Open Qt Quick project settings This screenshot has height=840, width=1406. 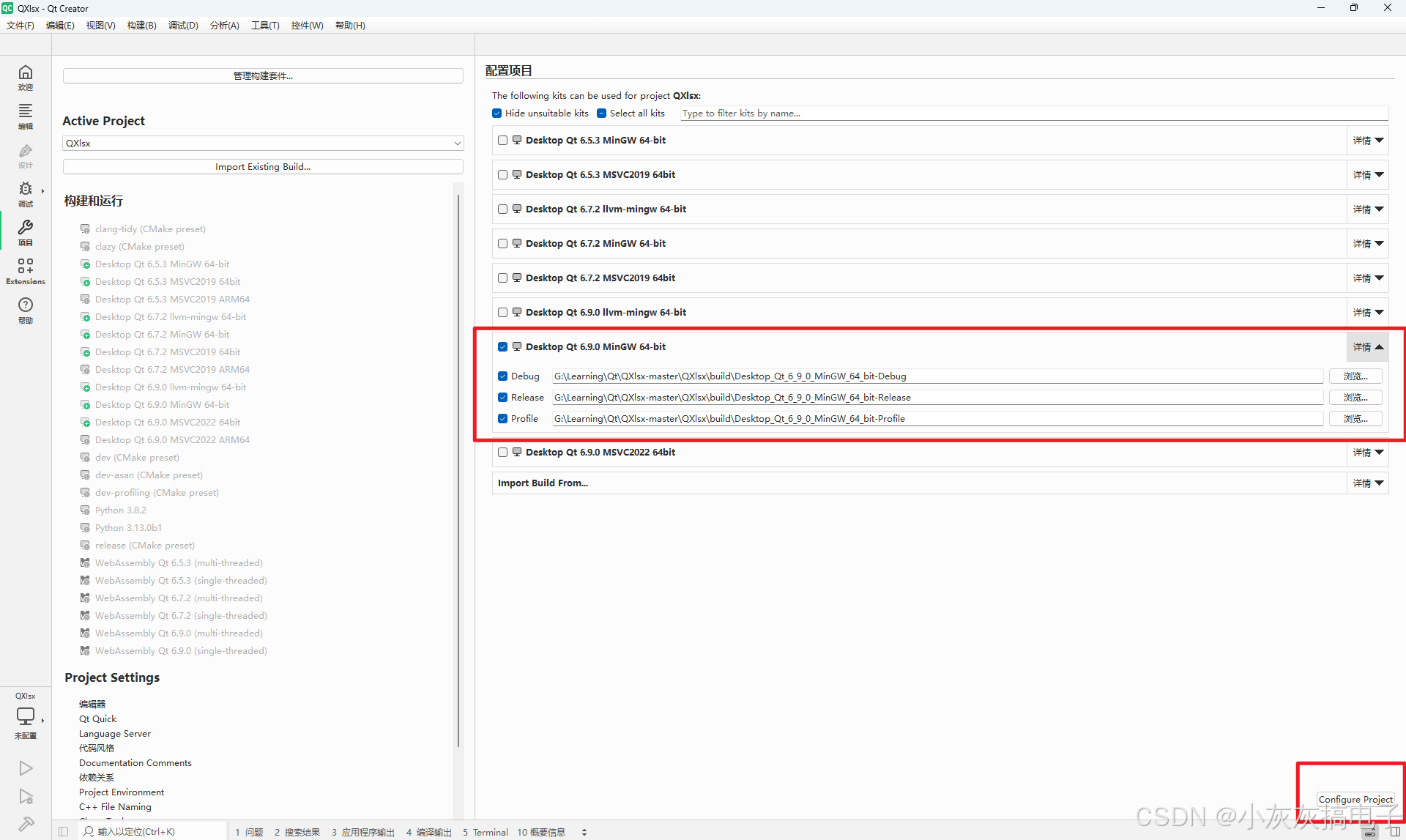coord(98,719)
